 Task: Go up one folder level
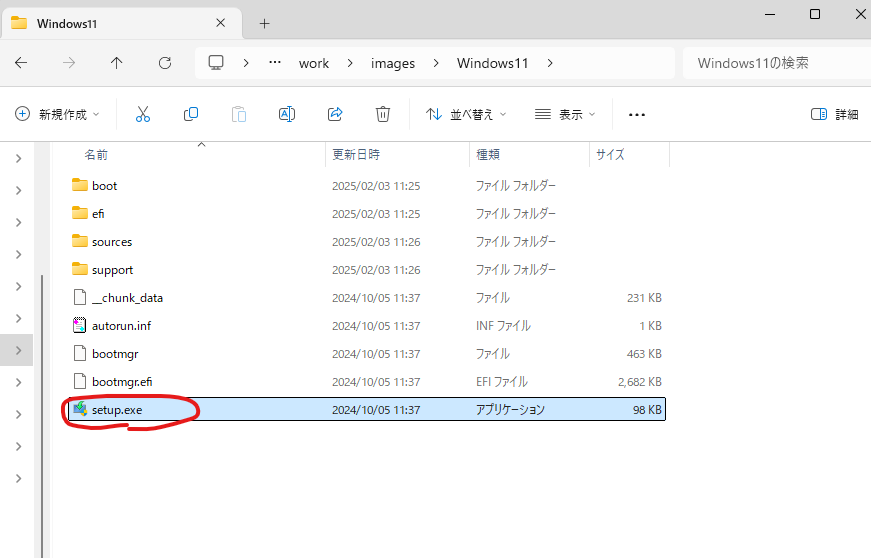point(116,63)
